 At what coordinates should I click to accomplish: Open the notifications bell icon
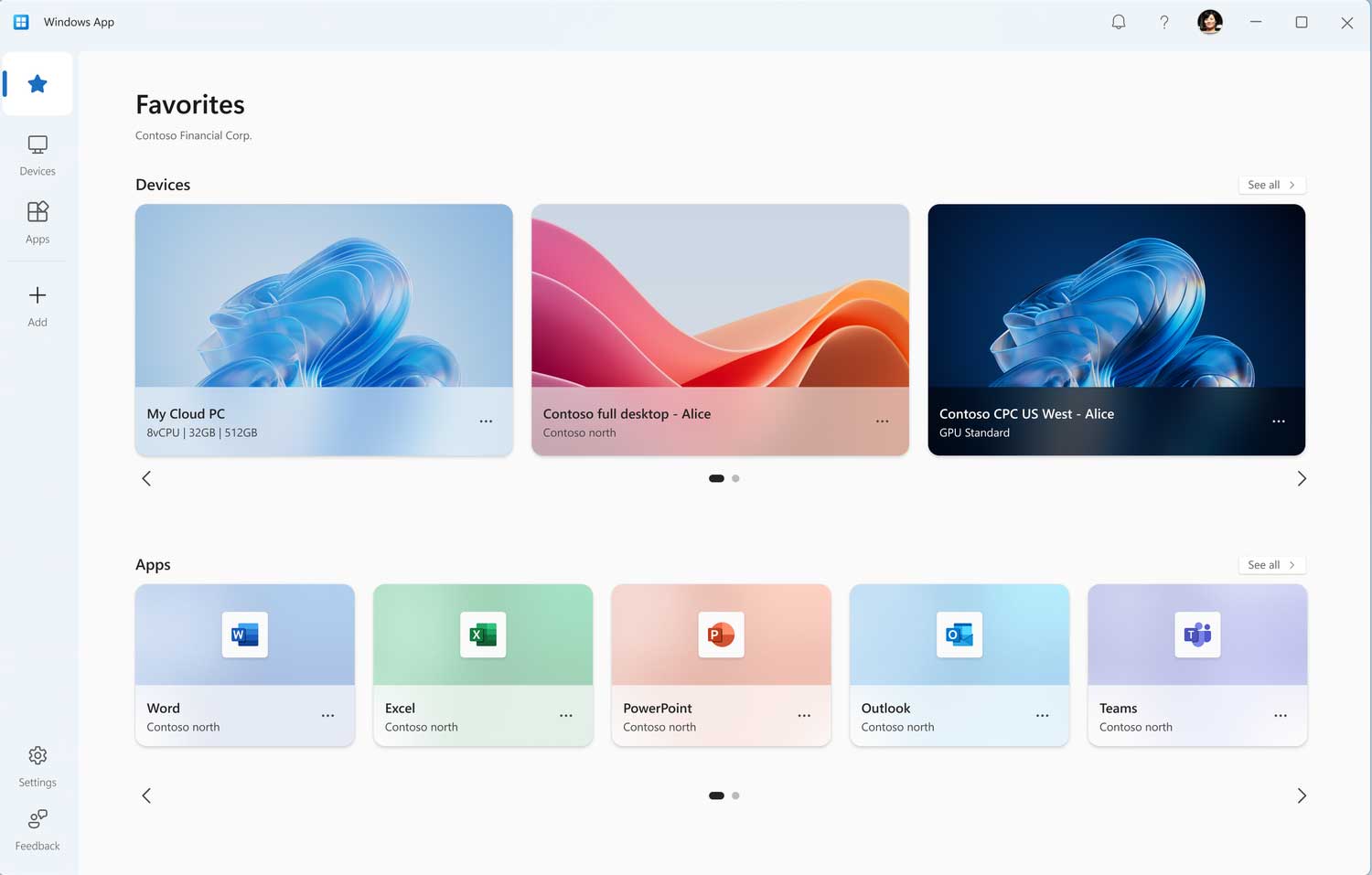click(1118, 21)
